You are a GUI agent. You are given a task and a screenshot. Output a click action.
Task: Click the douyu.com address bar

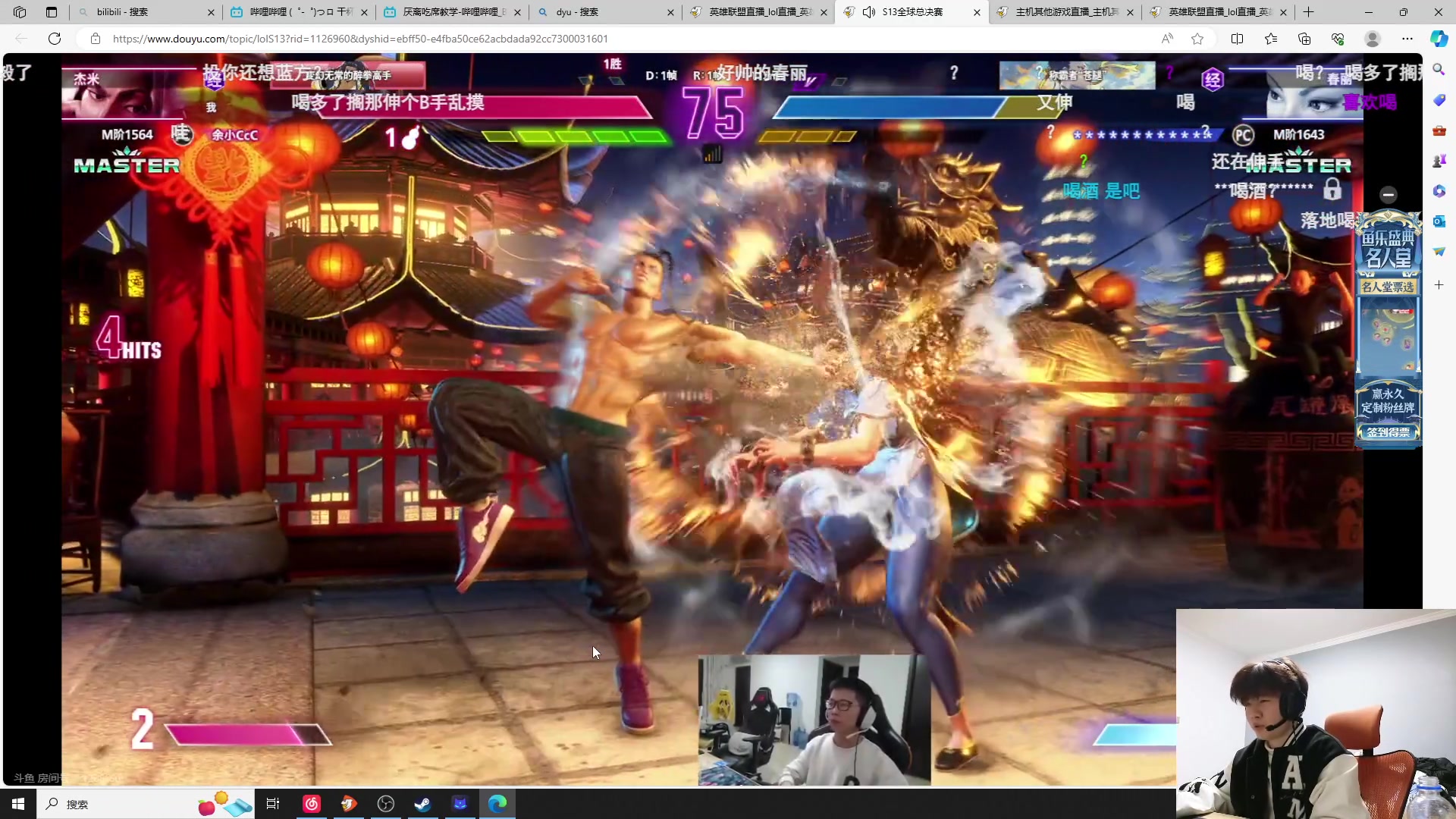360,39
